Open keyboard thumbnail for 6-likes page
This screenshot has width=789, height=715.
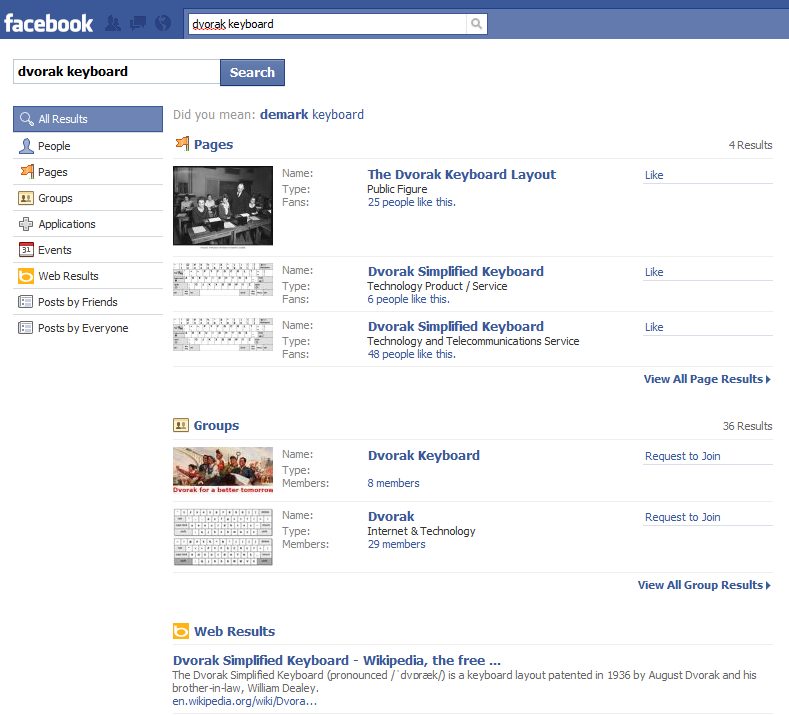(223, 279)
